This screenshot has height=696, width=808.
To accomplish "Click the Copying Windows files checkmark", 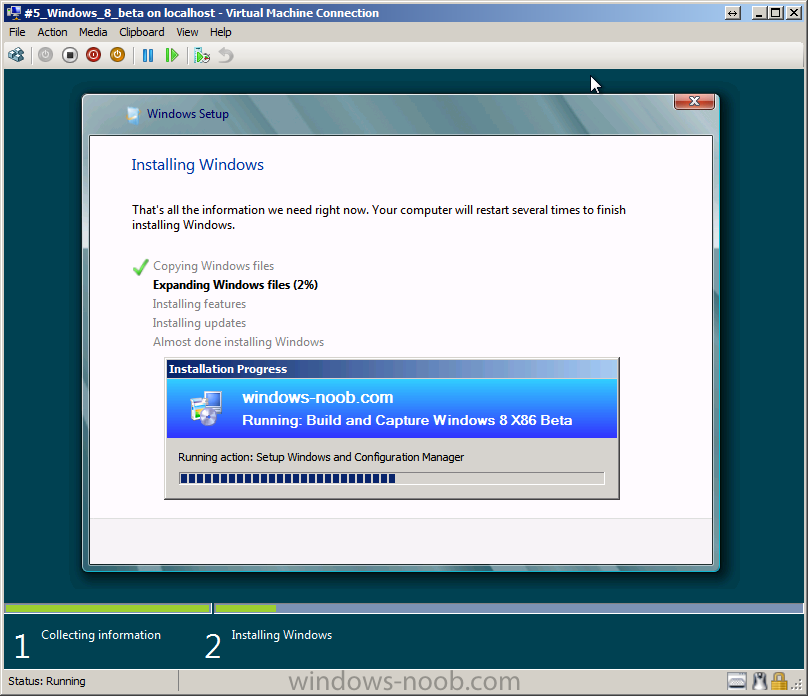I will coord(140,267).
